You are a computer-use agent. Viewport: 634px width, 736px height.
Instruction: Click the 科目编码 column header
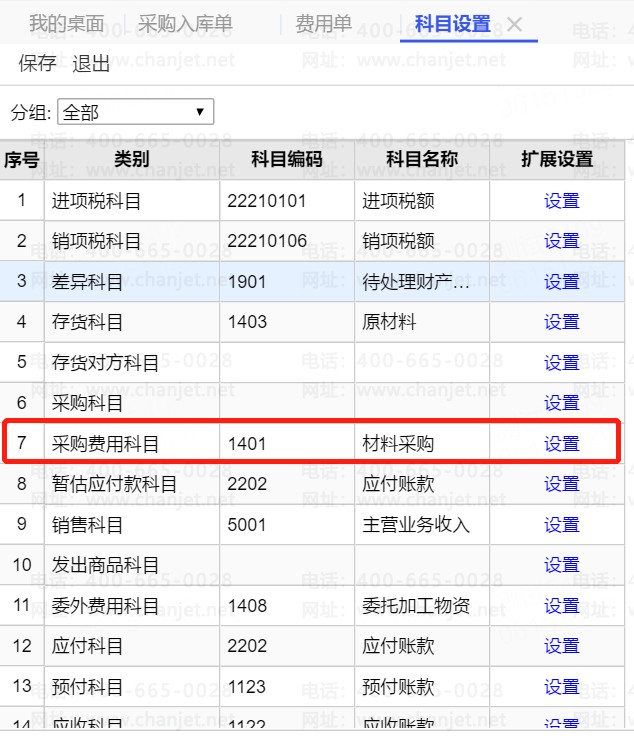[287, 159]
